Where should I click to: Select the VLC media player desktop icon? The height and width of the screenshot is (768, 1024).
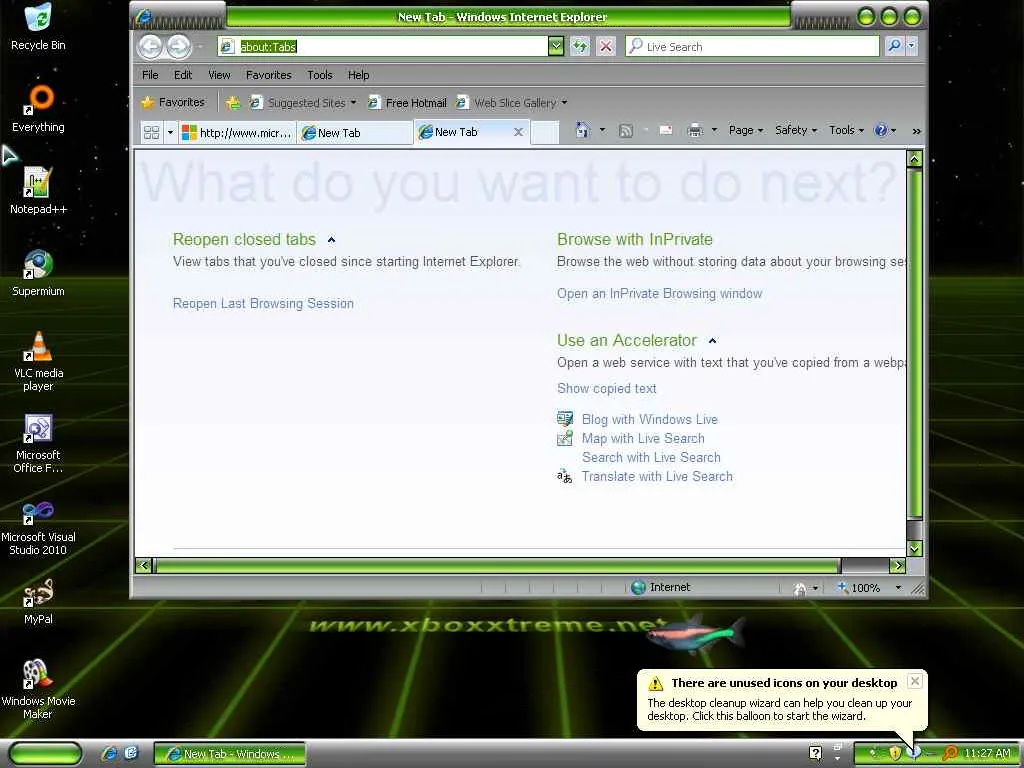[38, 361]
